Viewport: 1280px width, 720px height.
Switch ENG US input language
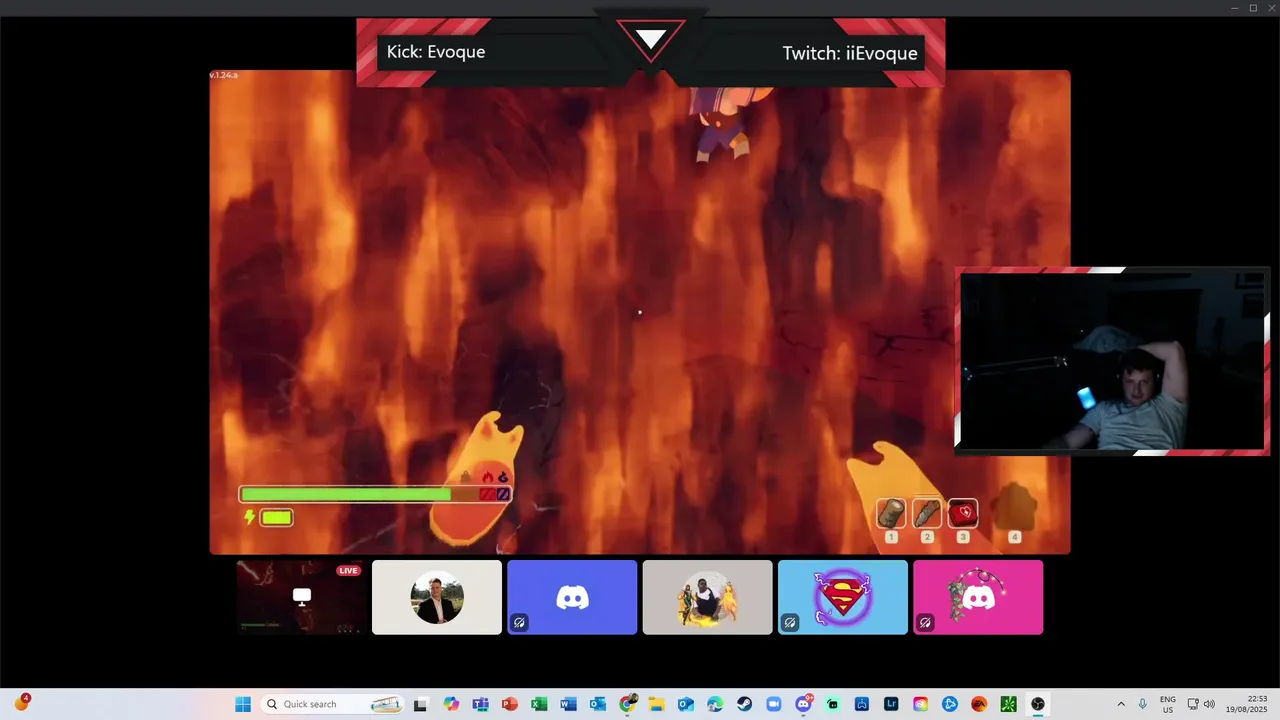click(1168, 704)
